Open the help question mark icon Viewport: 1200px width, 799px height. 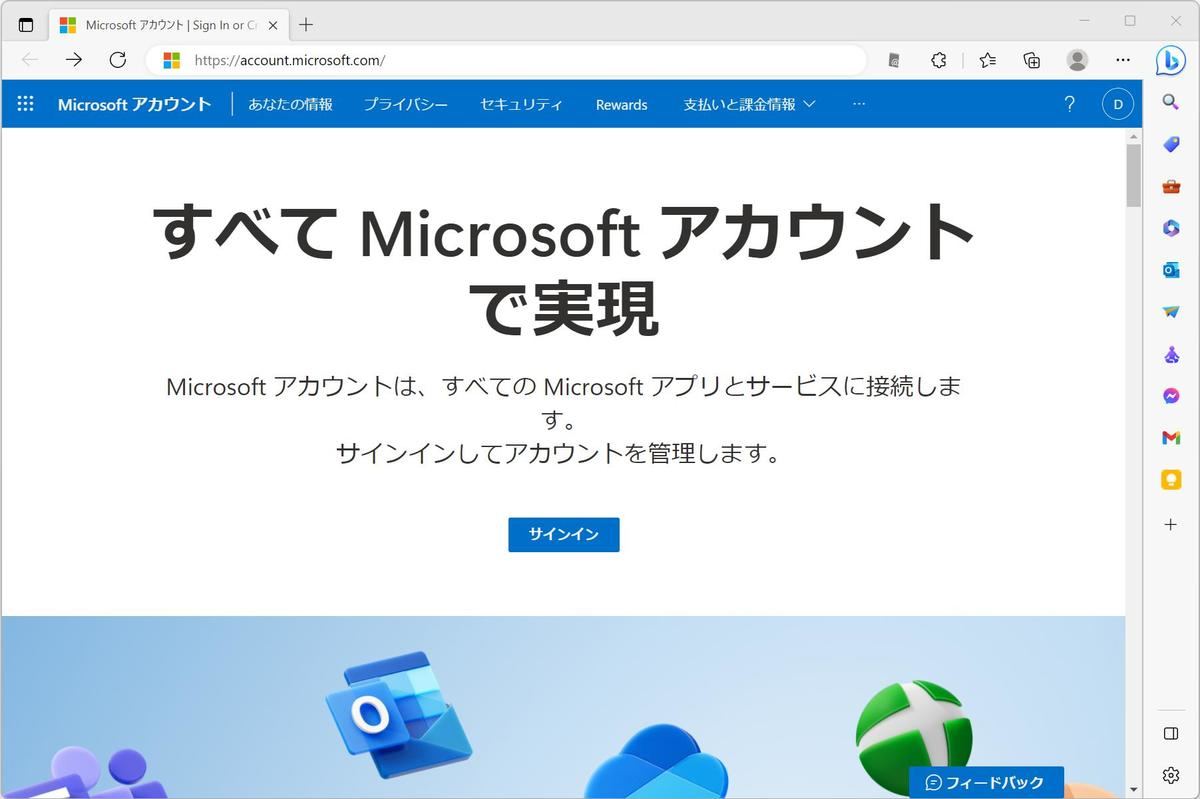click(x=1069, y=104)
